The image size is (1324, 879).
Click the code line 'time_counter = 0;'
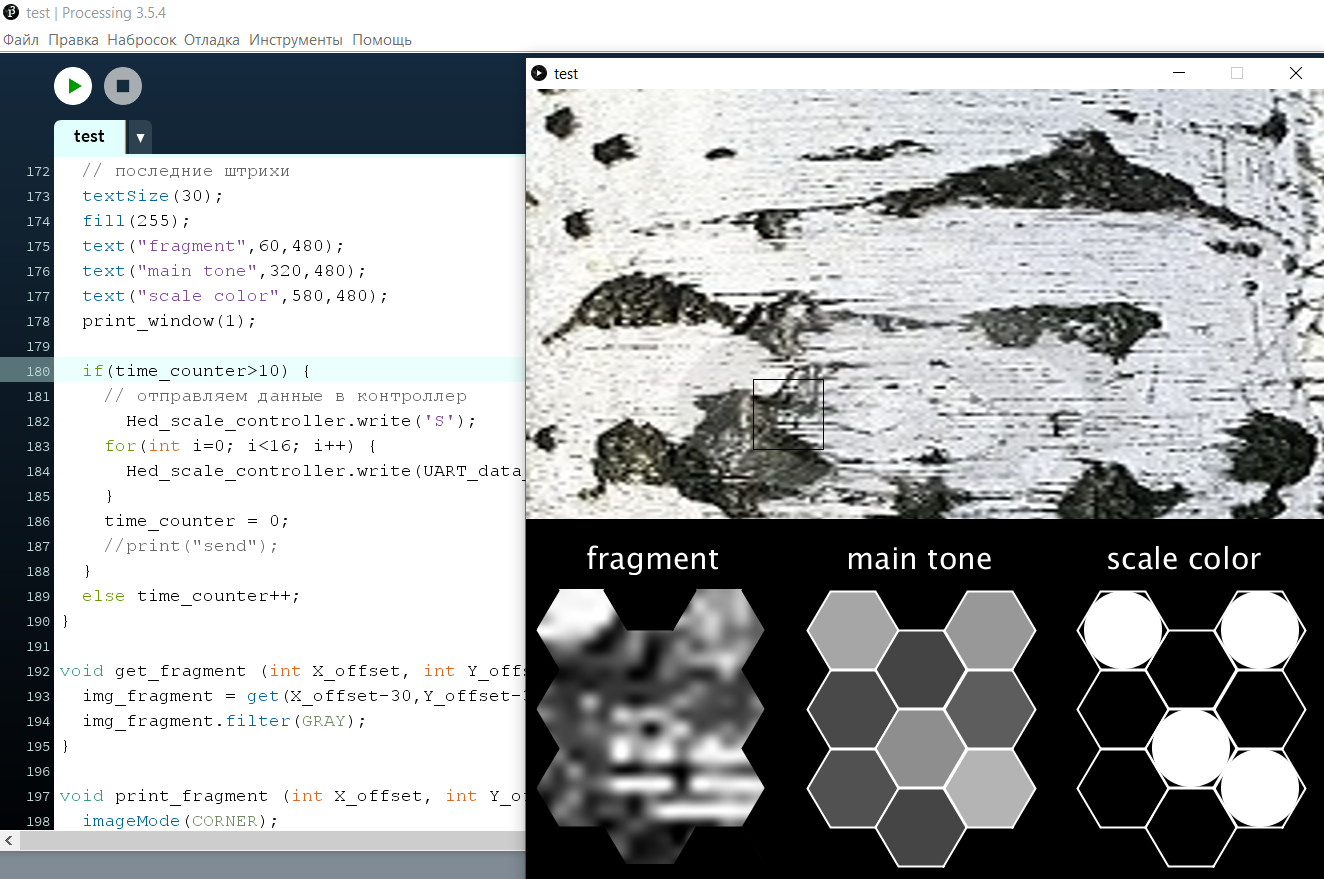tap(196, 521)
